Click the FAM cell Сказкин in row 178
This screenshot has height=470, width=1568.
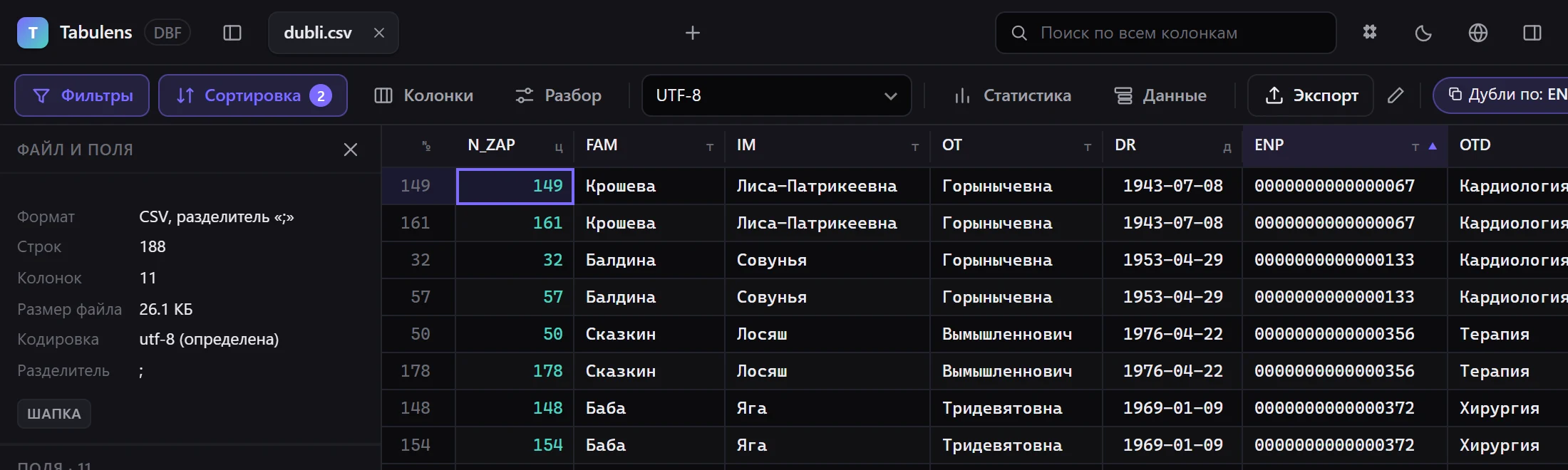pos(649,371)
